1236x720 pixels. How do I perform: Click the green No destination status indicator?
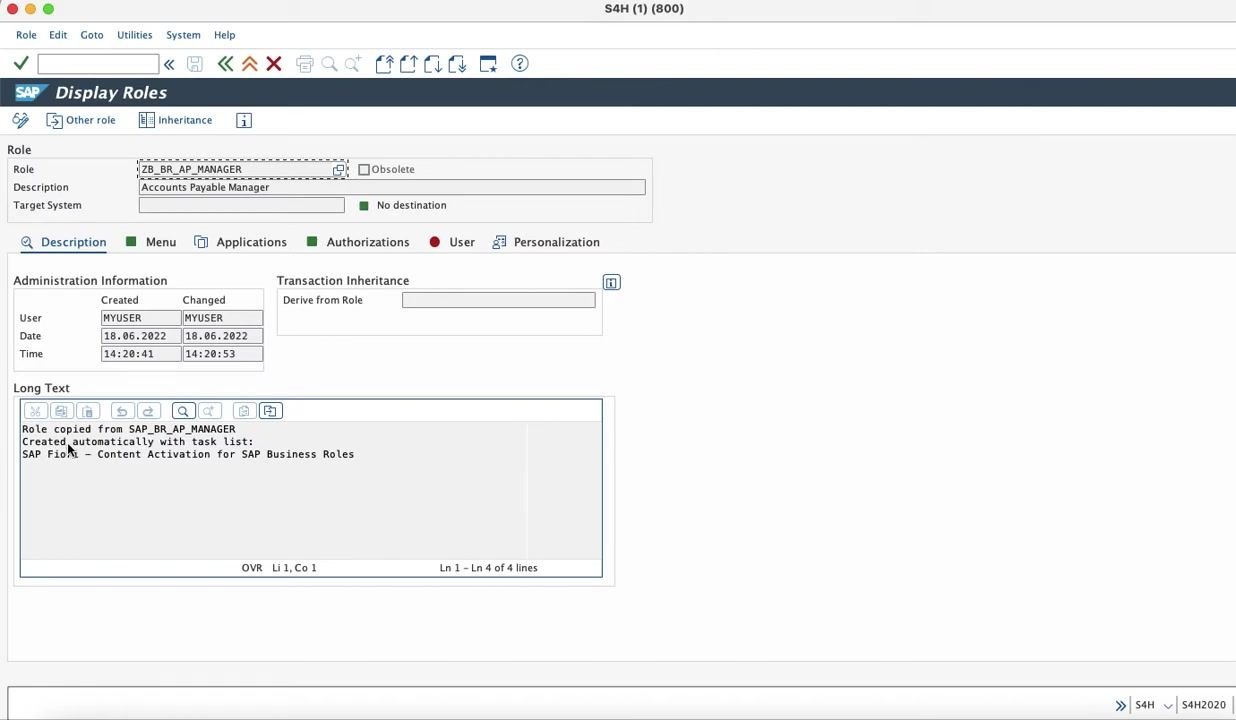point(364,205)
